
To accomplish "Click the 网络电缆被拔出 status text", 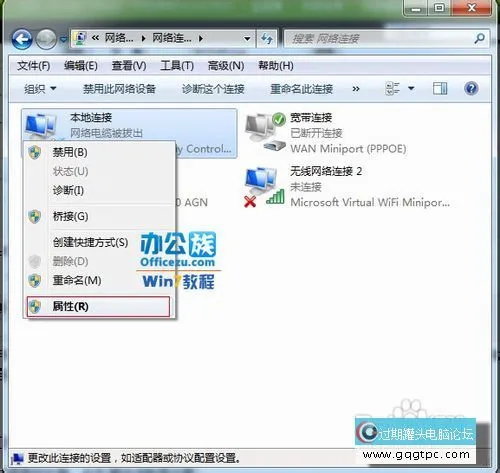I will (x=106, y=133).
